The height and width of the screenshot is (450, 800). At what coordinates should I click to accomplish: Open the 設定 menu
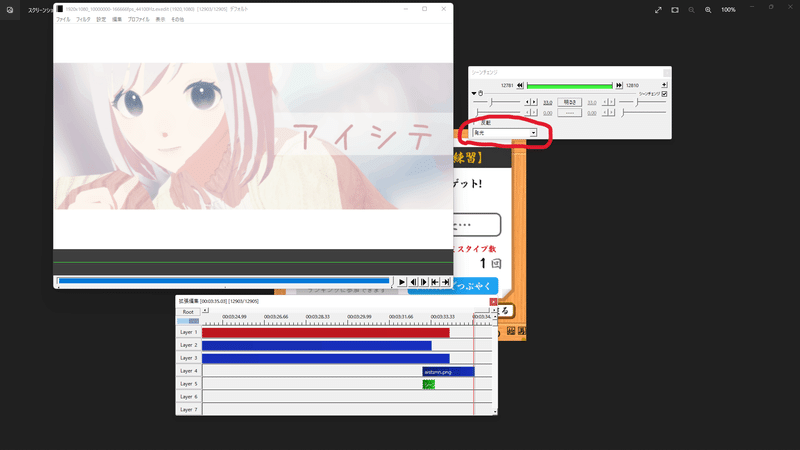[101, 19]
